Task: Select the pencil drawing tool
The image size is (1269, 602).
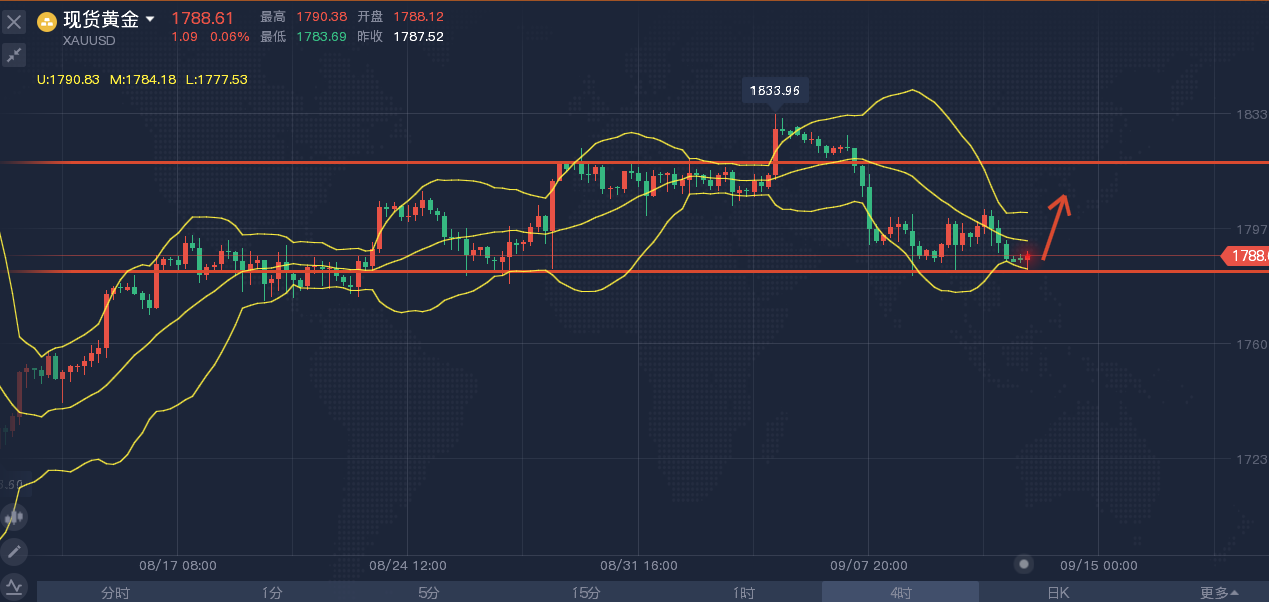Action: point(14,551)
